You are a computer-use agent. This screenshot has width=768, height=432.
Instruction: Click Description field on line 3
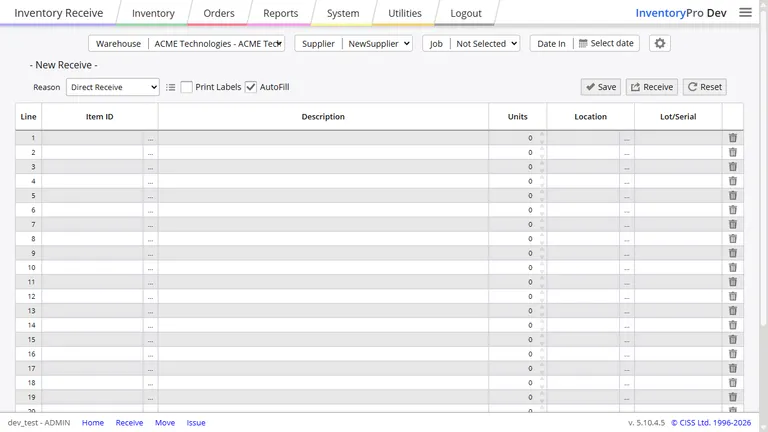coord(323,167)
